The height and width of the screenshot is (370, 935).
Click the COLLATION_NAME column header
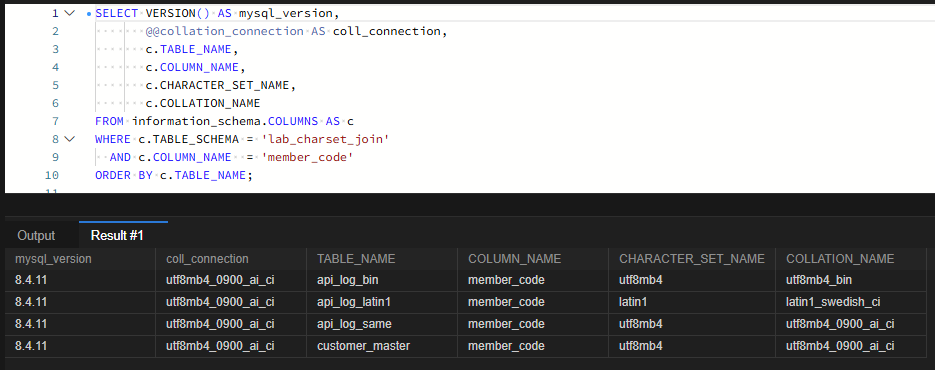(x=851, y=258)
